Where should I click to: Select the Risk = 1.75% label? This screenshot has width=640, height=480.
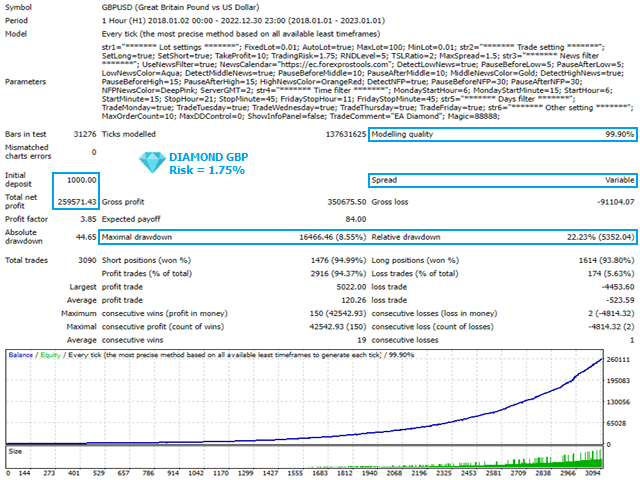[x=207, y=170]
